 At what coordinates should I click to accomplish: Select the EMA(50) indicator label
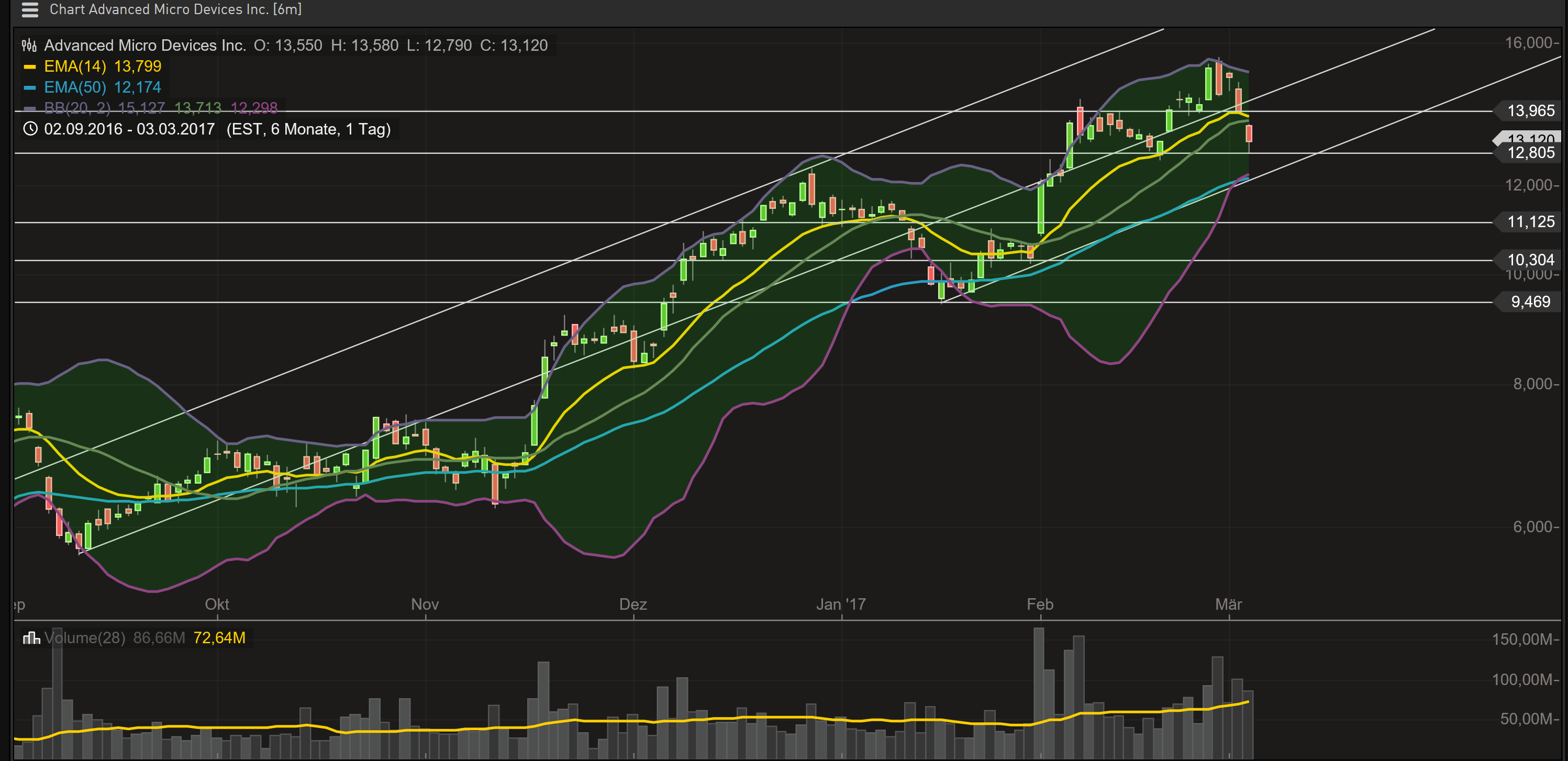[x=75, y=87]
